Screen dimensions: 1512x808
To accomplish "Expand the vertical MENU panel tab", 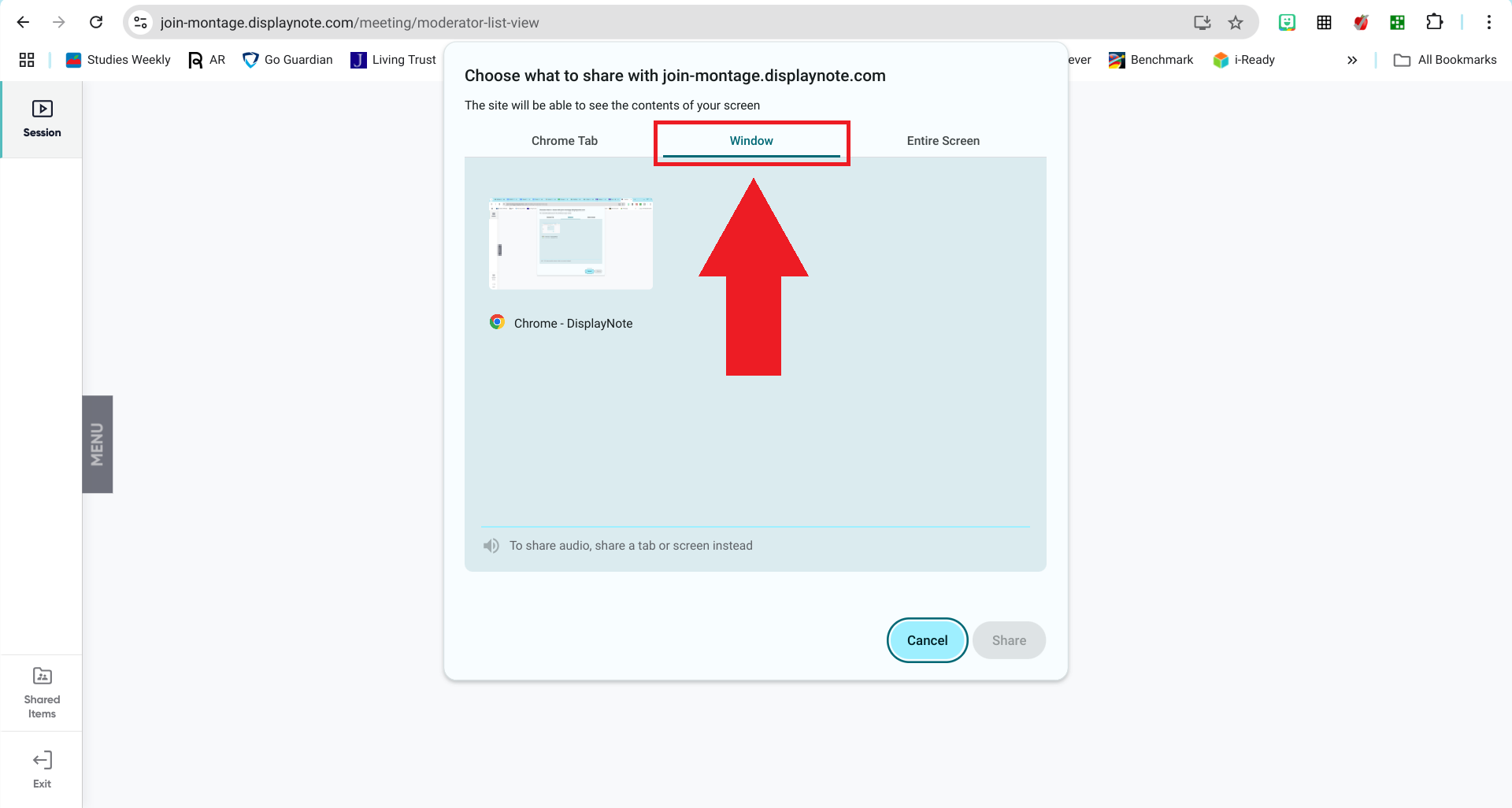I will click(98, 444).
